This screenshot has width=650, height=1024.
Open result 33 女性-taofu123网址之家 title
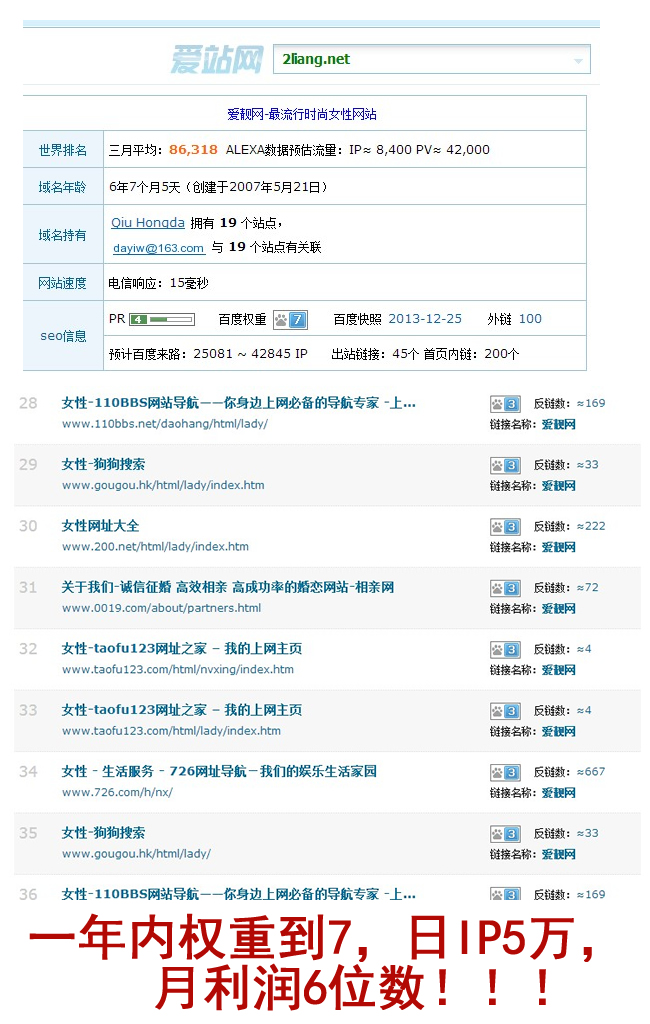[182, 710]
